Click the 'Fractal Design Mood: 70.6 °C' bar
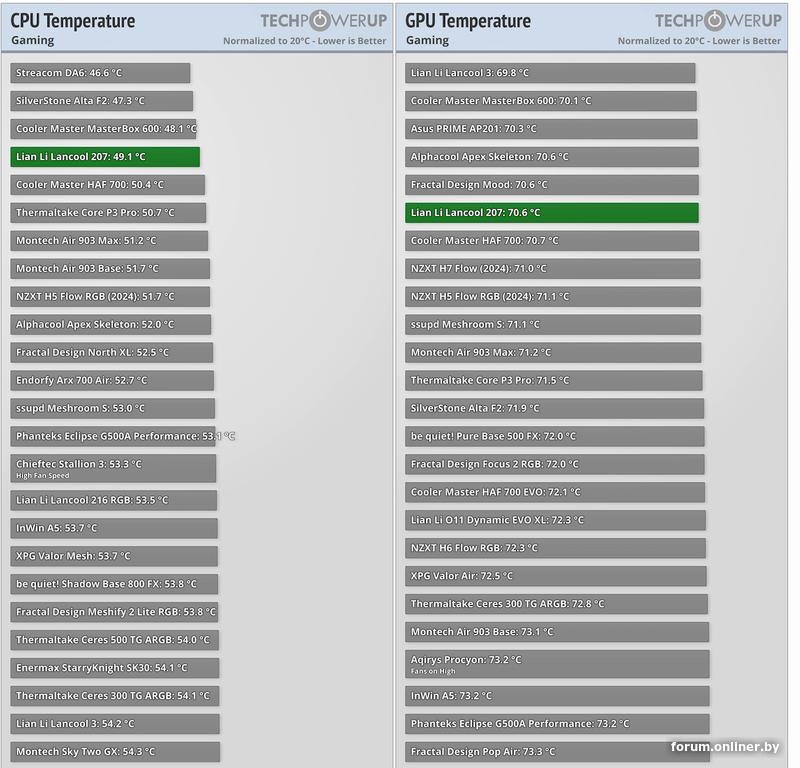Screen dimensions: 800x768 552,185
